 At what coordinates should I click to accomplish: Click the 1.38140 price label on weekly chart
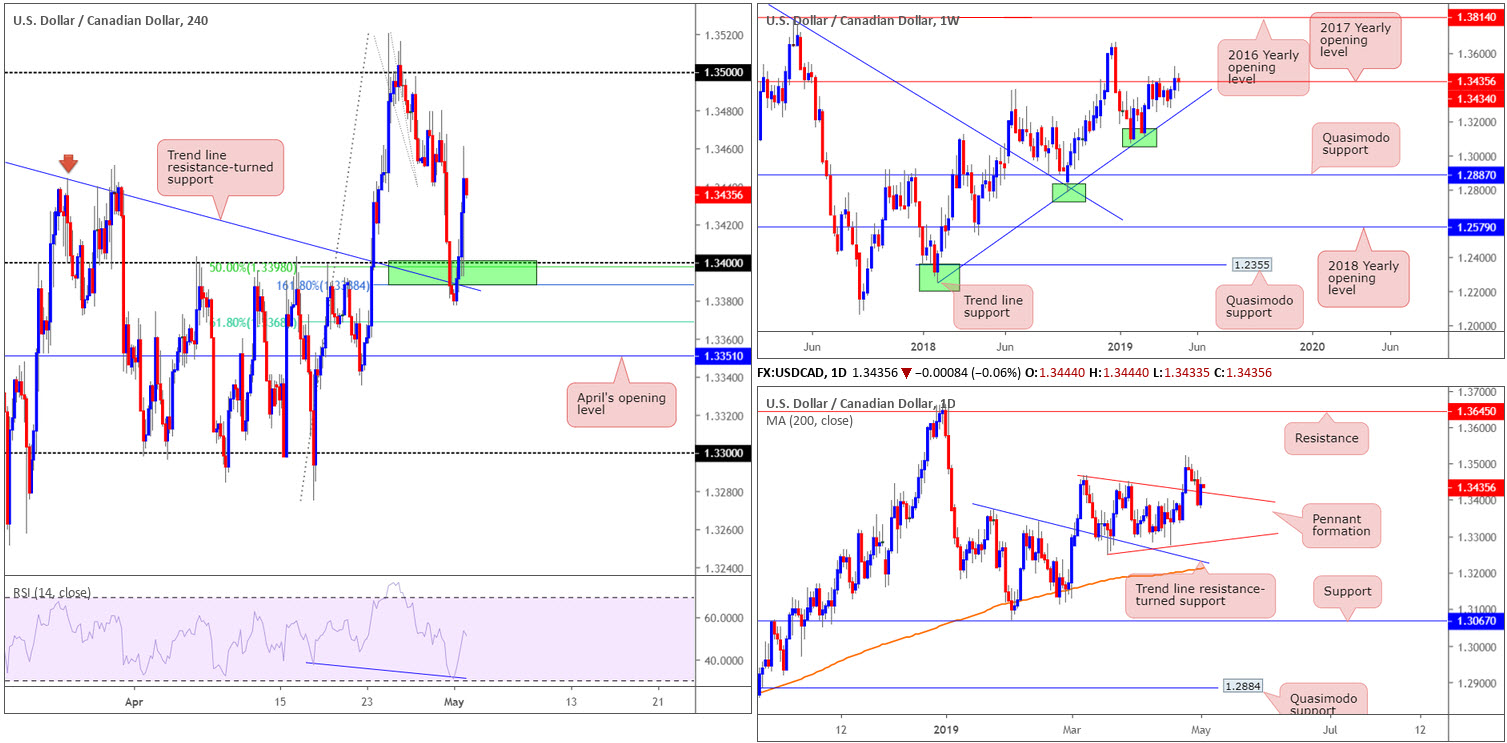(x=1475, y=18)
